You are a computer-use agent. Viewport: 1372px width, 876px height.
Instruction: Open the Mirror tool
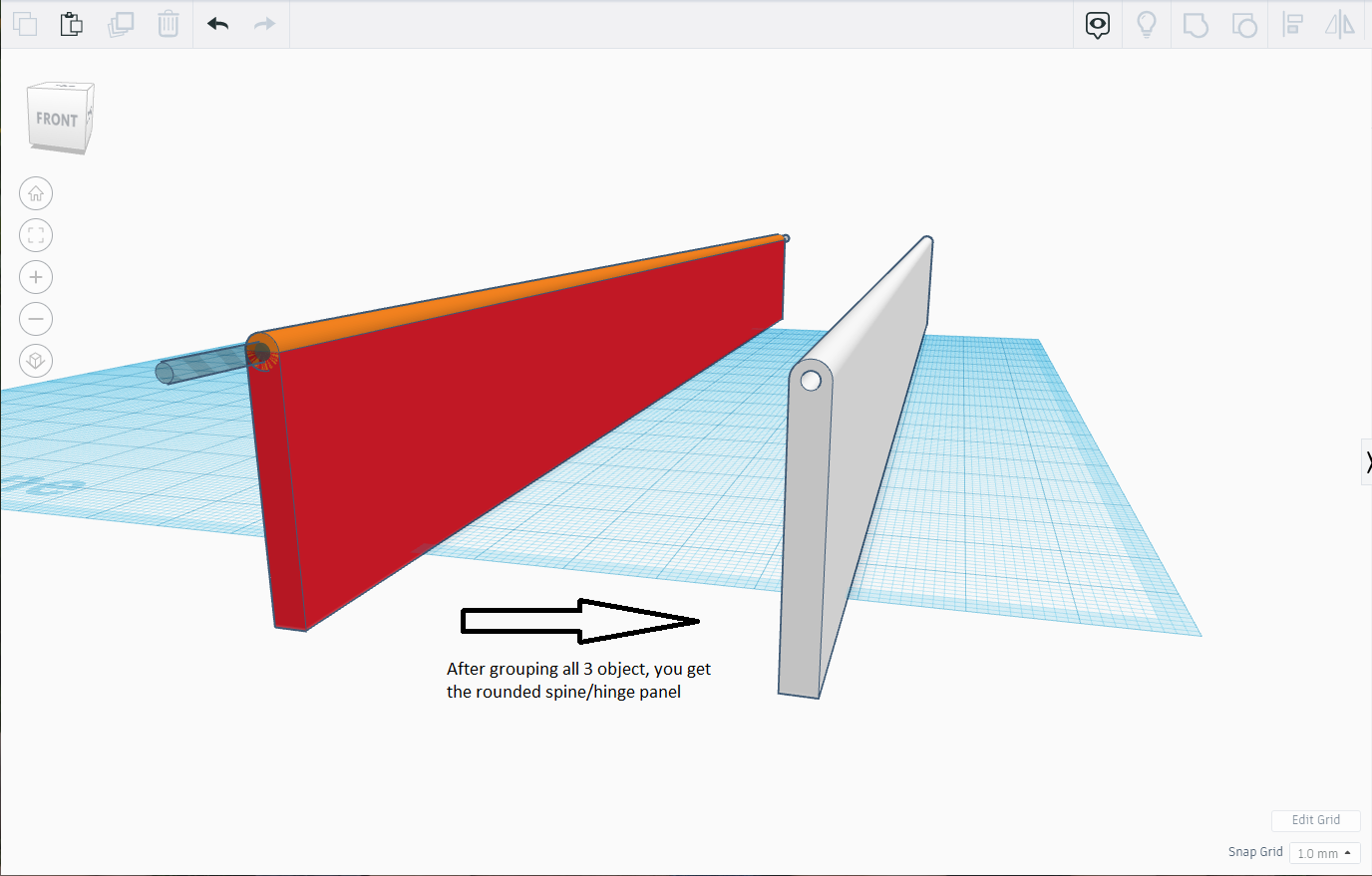coord(1340,25)
